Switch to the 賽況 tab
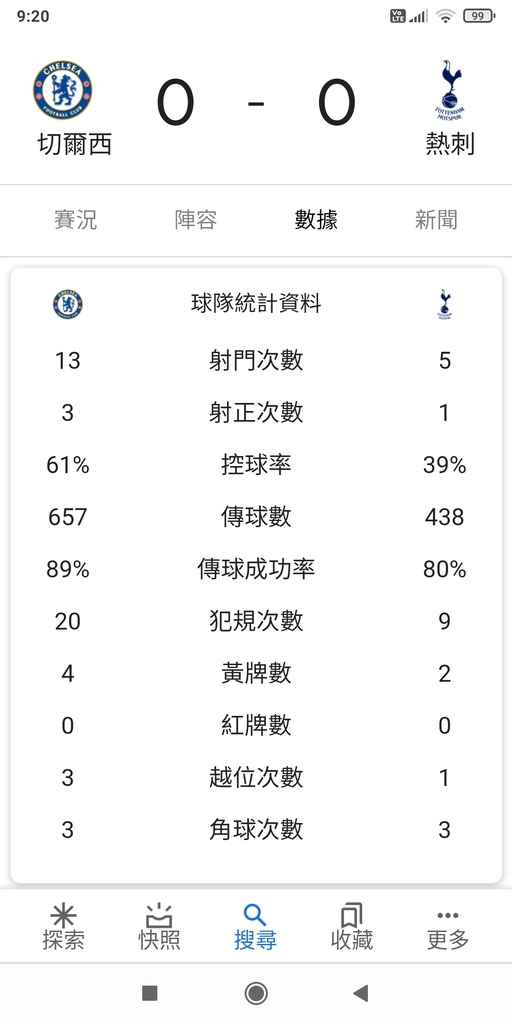The width and height of the screenshot is (512, 1024). click(76, 220)
